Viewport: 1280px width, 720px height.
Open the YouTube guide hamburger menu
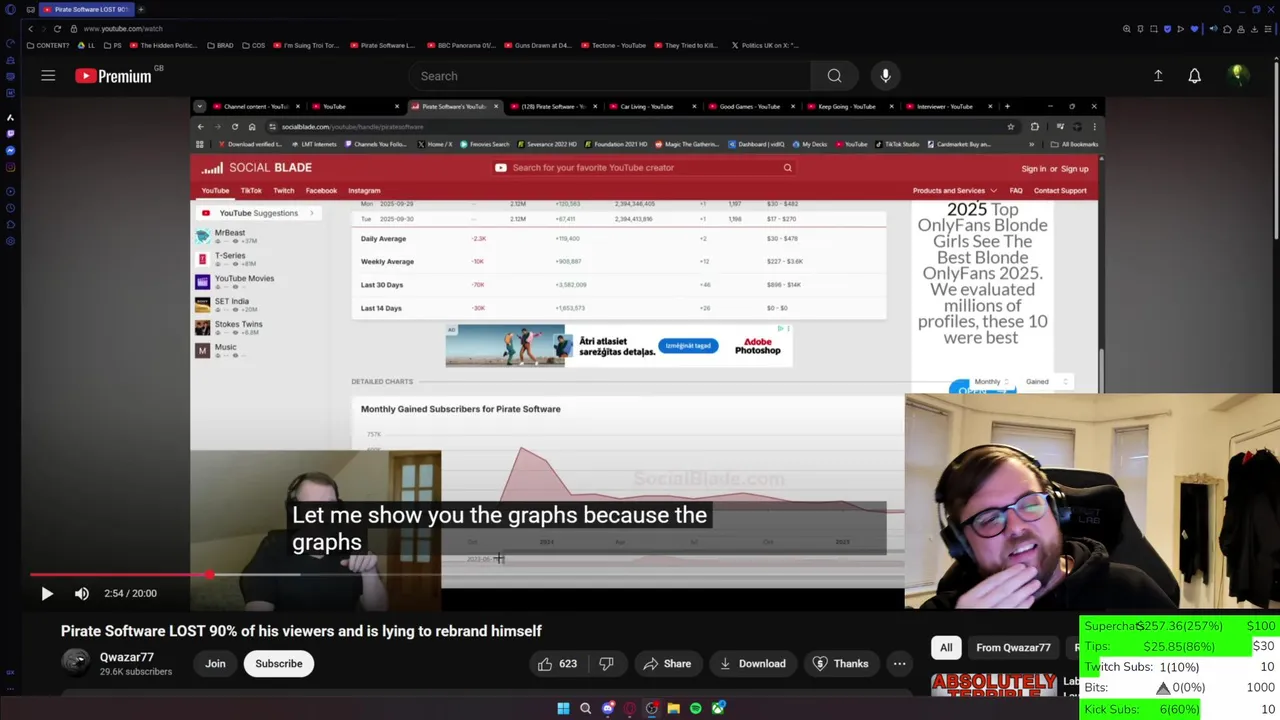[48, 76]
